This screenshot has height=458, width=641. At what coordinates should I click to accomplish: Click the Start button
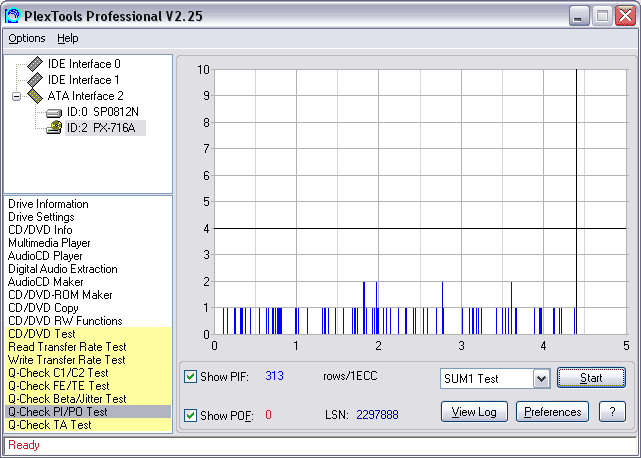(591, 378)
